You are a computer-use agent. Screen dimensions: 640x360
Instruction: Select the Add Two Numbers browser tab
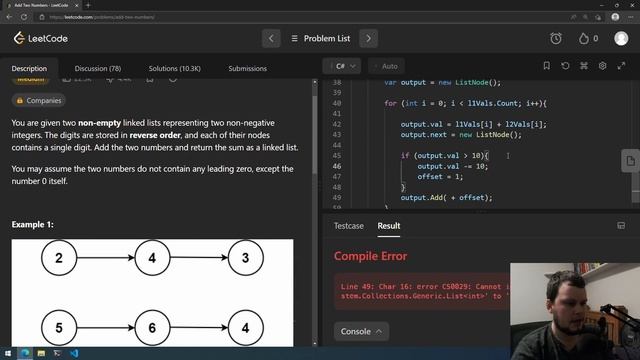tap(41, 5)
